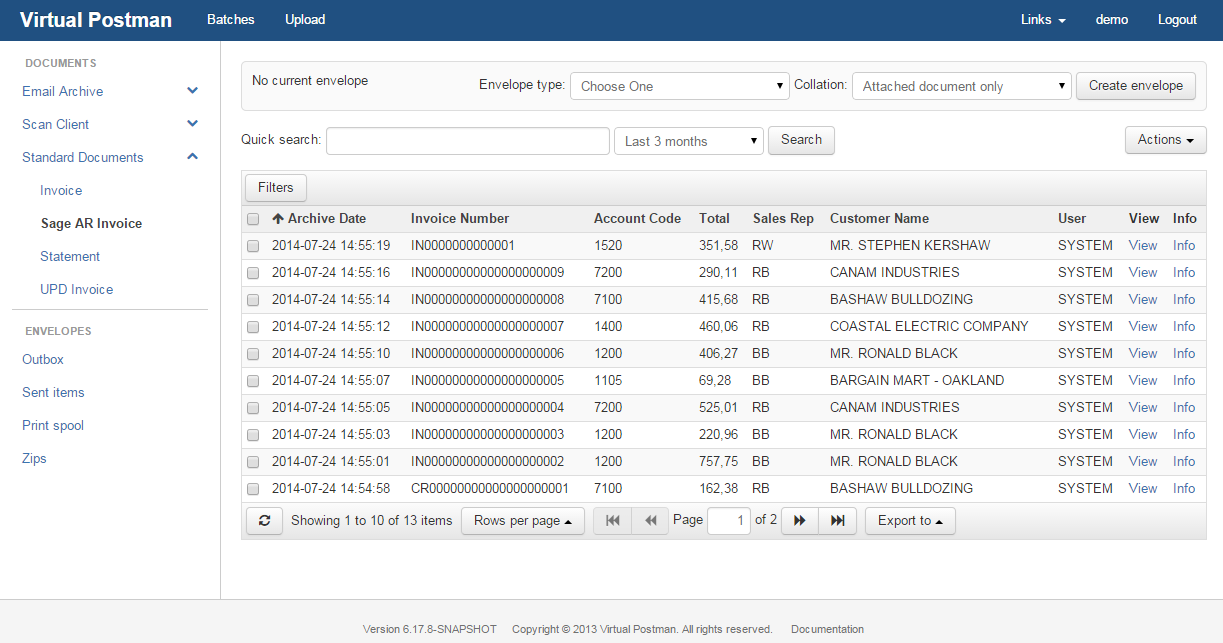Open the Links menu

pos(1042,19)
